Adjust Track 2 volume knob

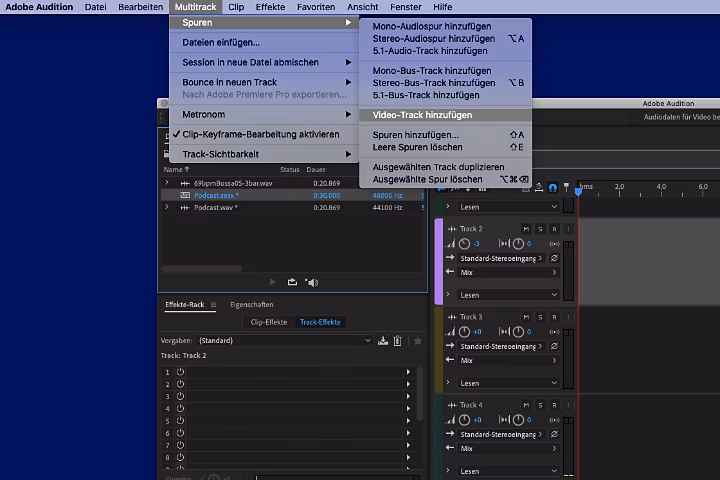[x=465, y=244]
